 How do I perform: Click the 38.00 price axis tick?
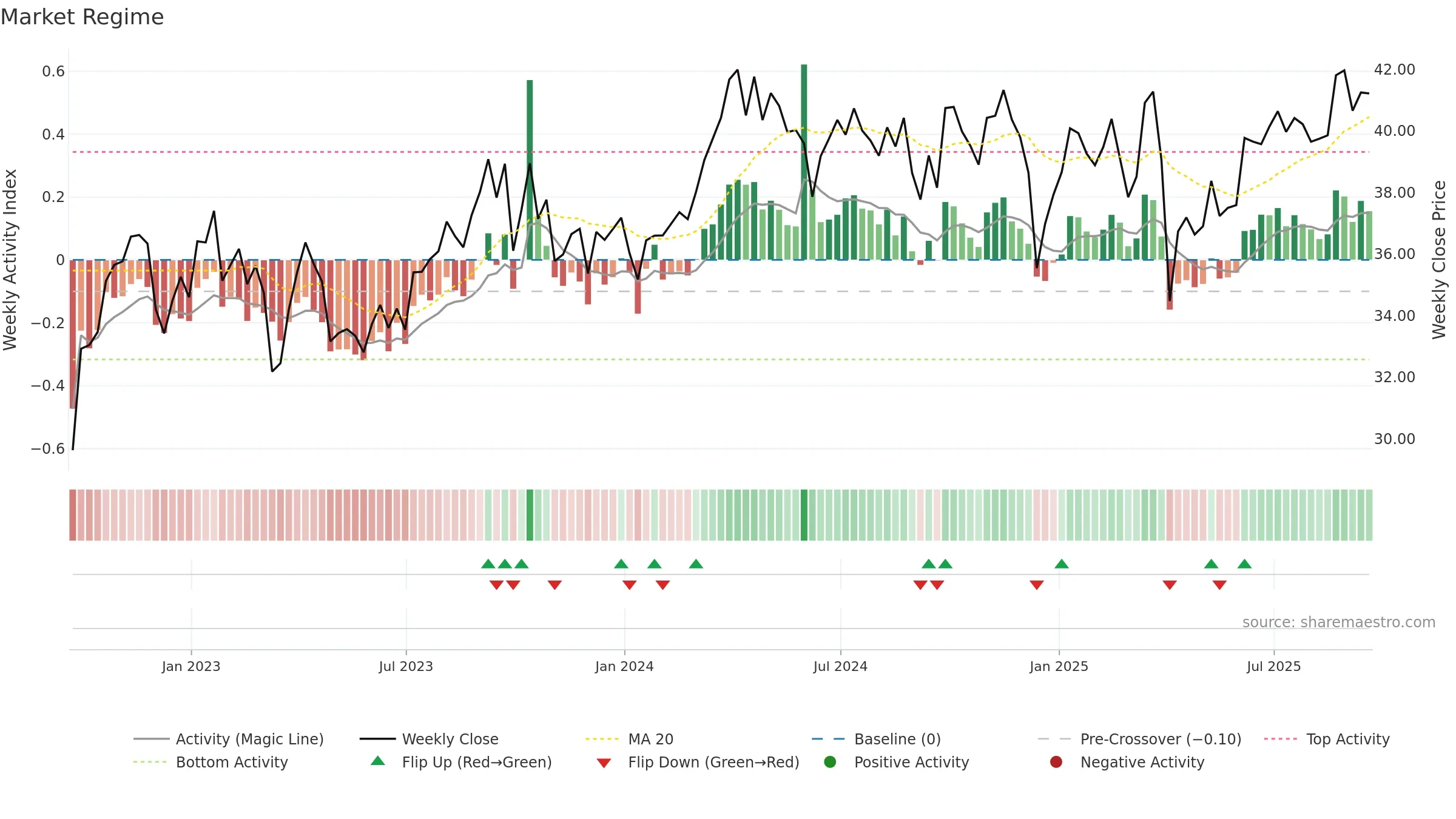tap(1394, 193)
